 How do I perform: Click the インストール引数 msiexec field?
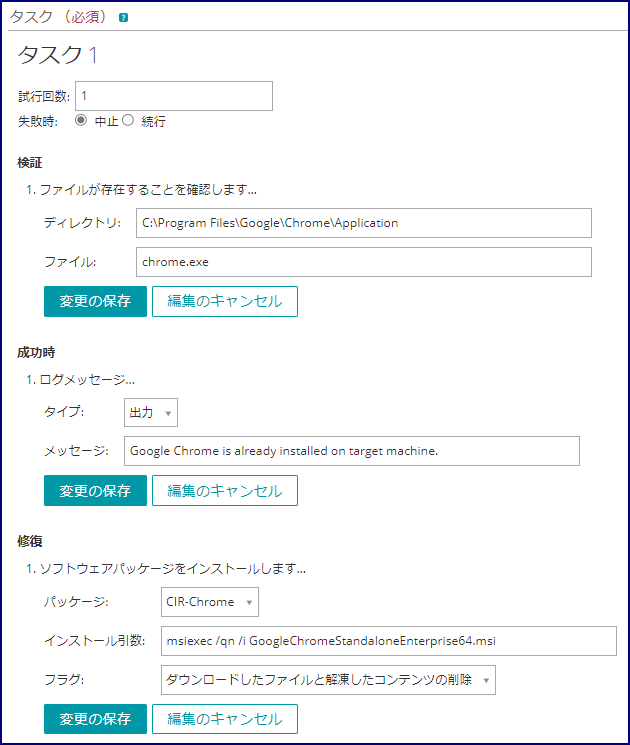pyautogui.click(x=389, y=641)
